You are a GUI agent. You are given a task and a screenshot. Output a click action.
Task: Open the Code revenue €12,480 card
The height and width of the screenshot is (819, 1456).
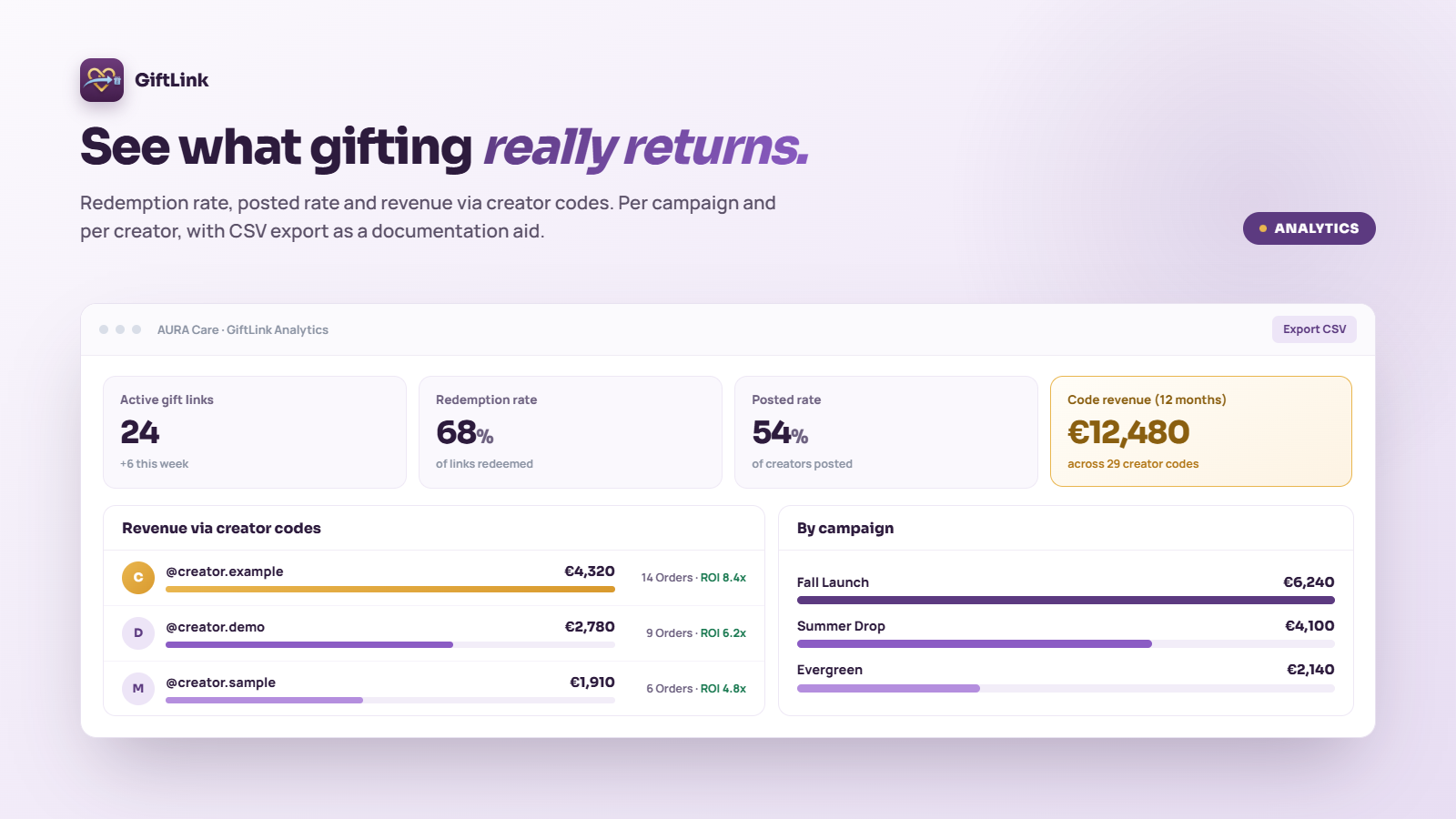(x=1201, y=431)
